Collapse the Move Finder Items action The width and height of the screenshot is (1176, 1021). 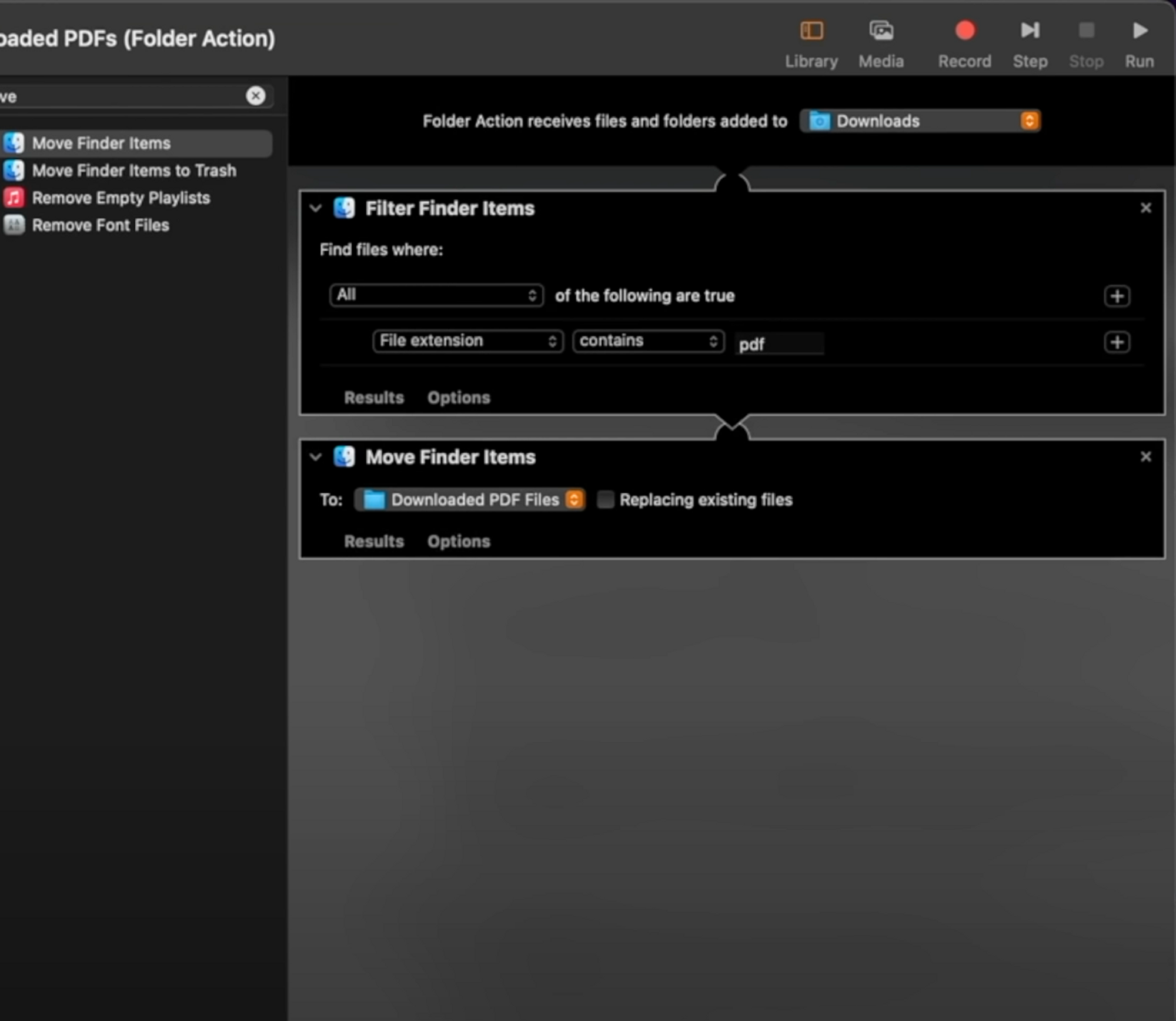(x=316, y=457)
